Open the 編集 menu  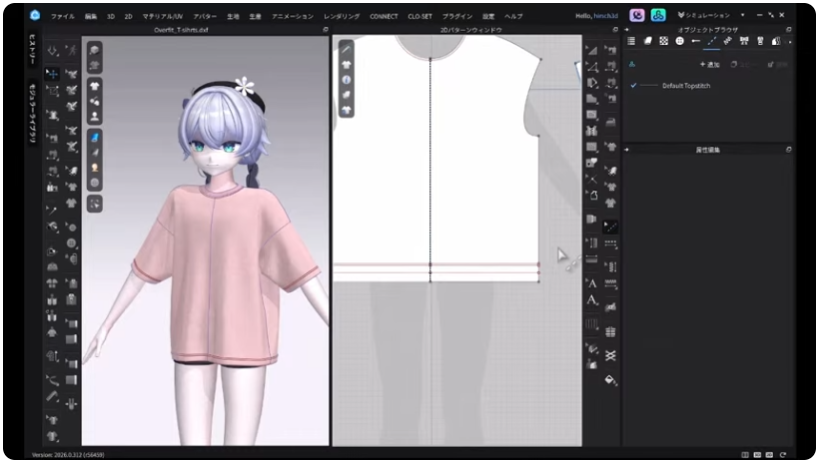(91, 17)
